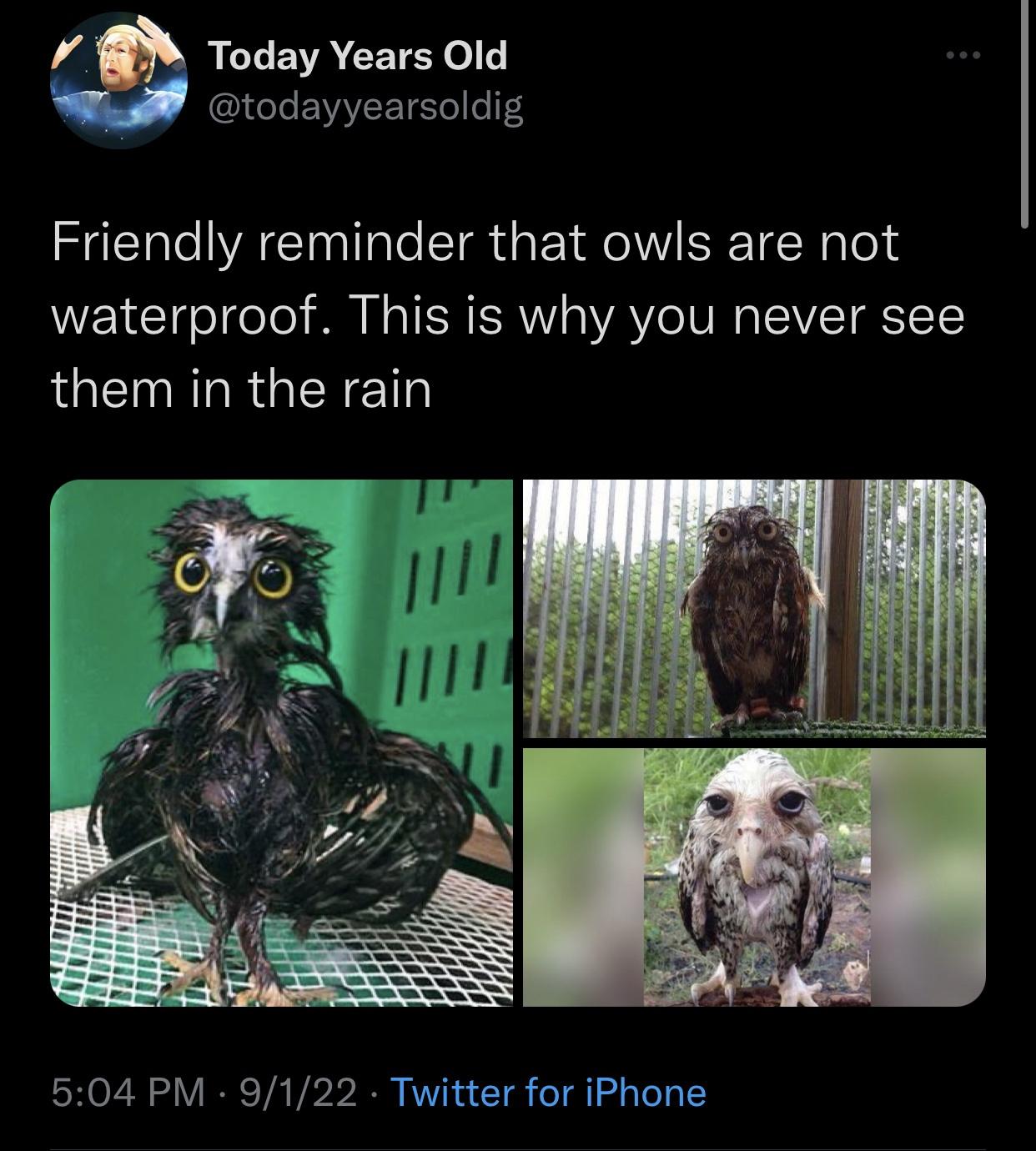Click the scrollbar thumb at the right edge
Image resolution: width=1036 pixels, height=1151 pixels.
1024,113
